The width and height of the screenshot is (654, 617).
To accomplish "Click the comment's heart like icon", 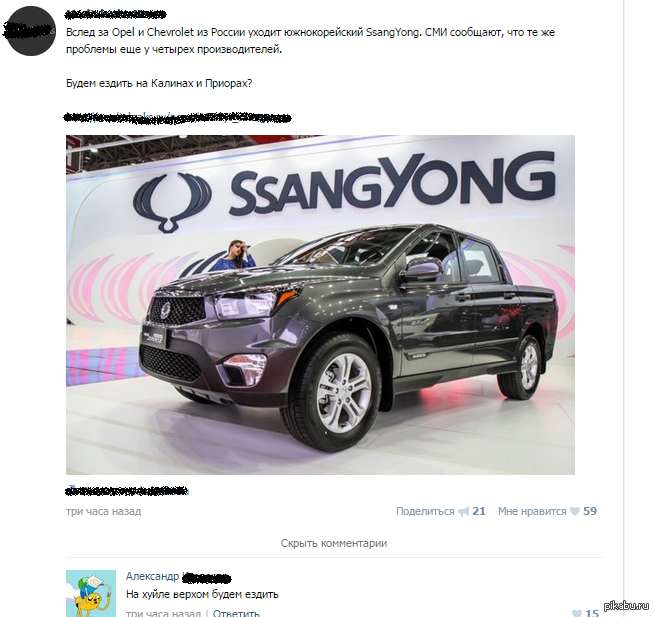I will point(577,613).
